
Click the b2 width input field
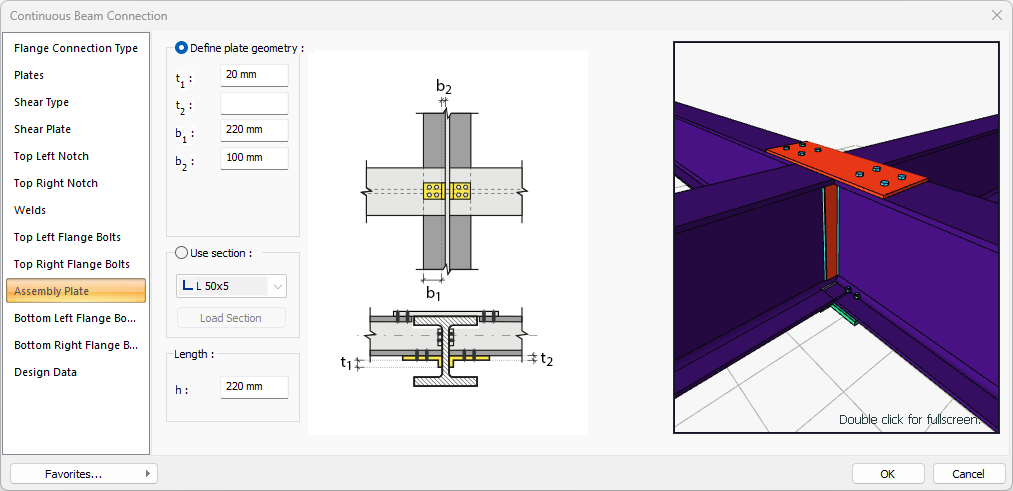coord(254,158)
